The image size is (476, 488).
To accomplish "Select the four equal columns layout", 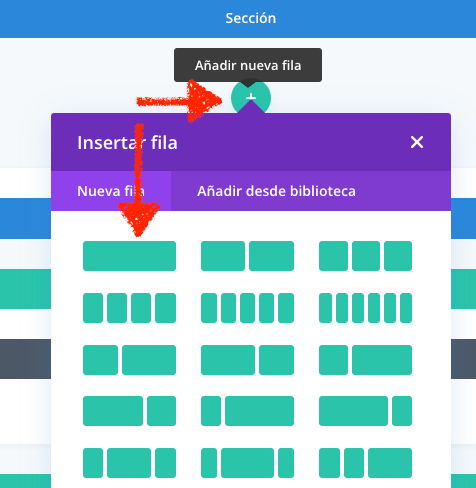I will 129,308.
